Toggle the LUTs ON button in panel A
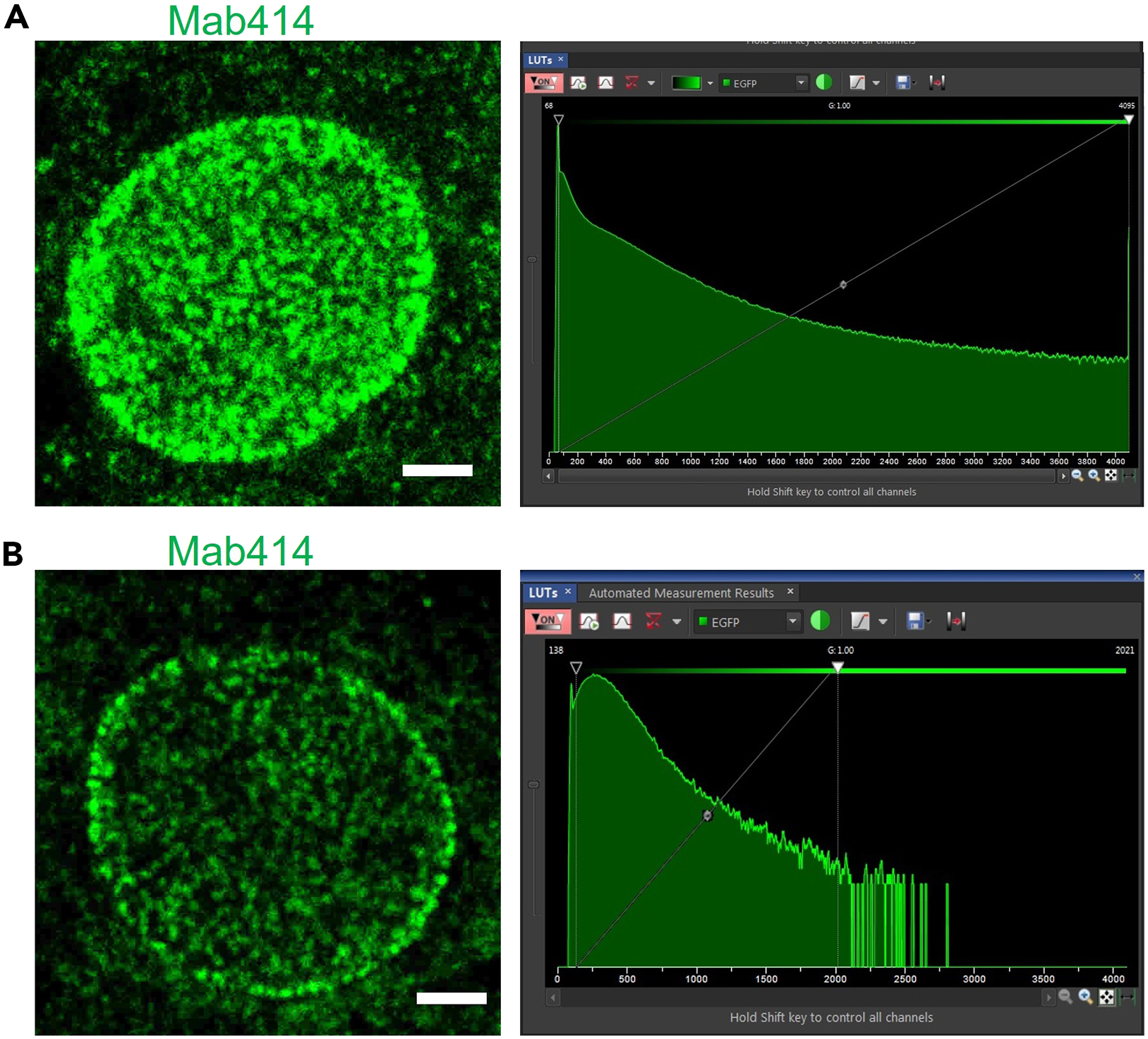Image resolution: width=1148 pixels, height=1039 pixels. point(544,83)
